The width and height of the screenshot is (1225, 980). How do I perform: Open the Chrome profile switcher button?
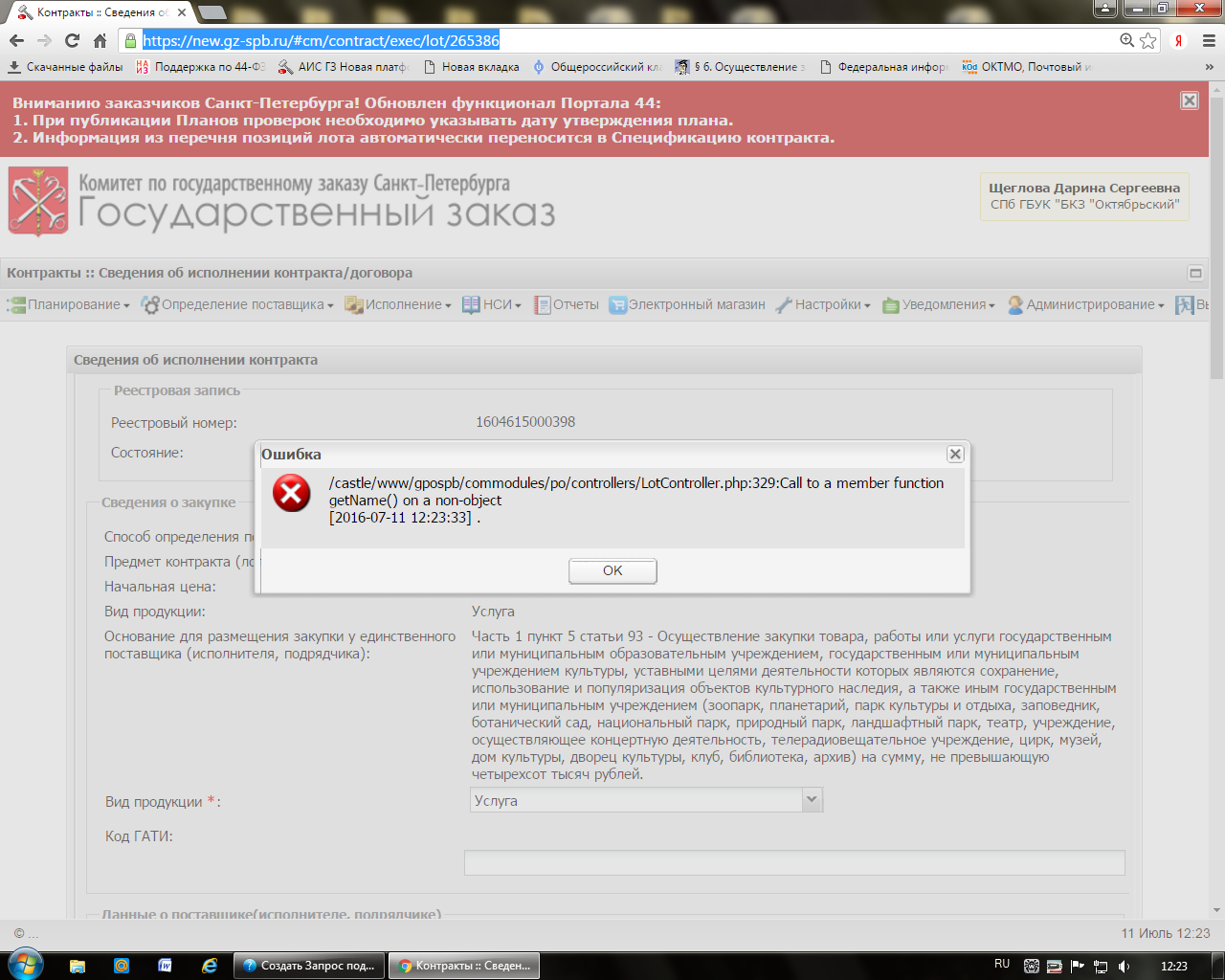(x=1104, y=8)
